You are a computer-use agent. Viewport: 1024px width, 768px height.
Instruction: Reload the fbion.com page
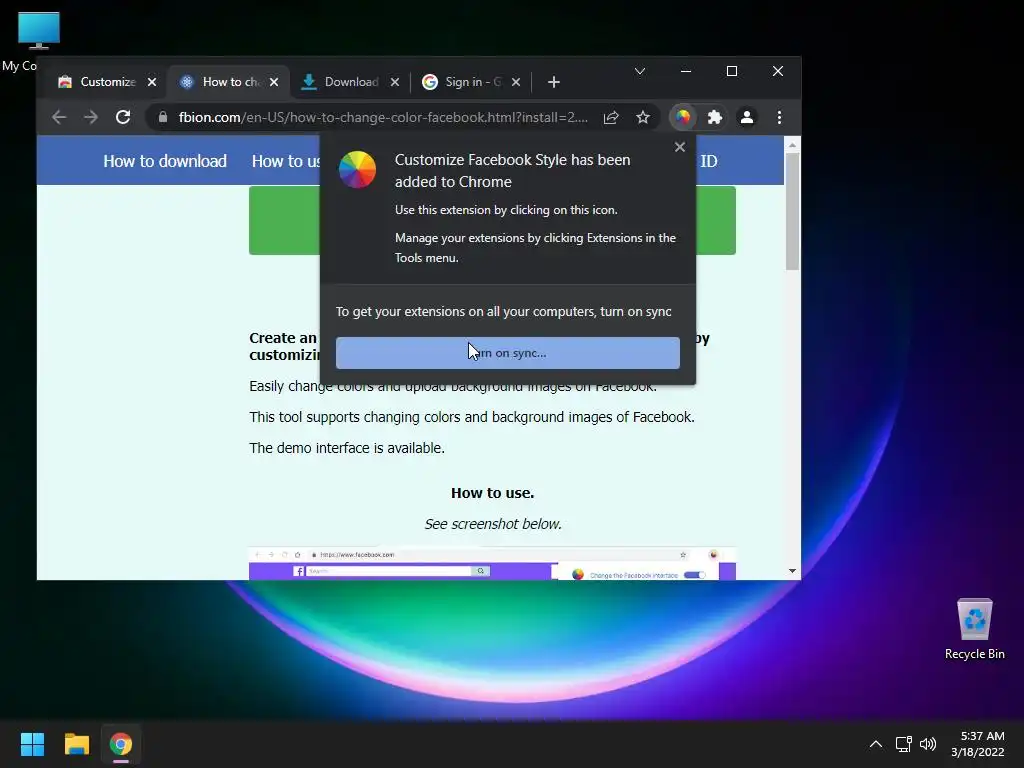pos(123,118)
